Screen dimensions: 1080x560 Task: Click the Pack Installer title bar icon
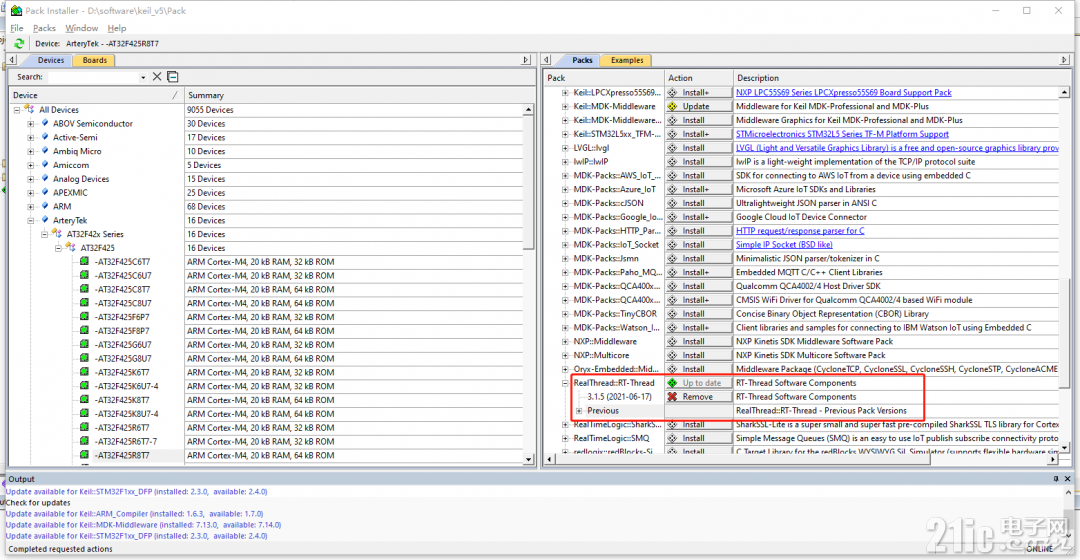pyautogui.click(x=16, y=10)
